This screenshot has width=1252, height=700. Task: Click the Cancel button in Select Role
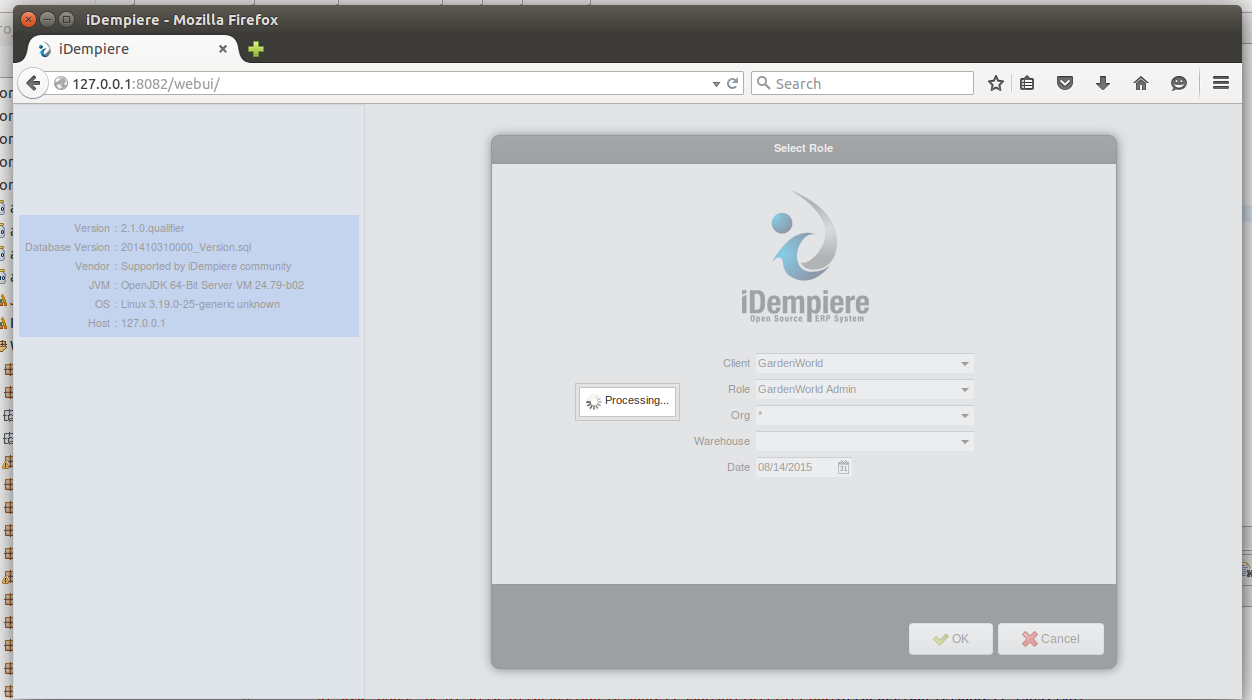coord(1051,639)
